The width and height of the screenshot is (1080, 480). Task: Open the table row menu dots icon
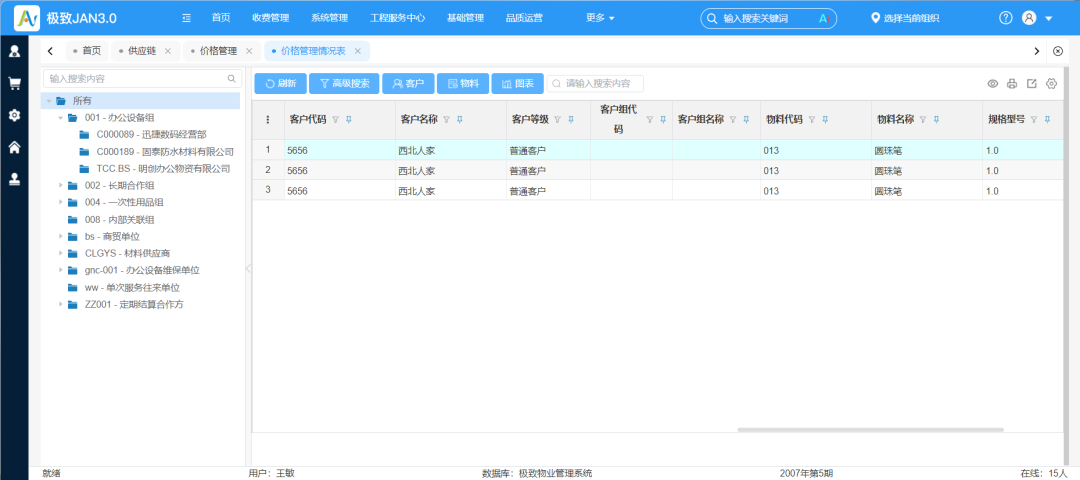[x=268, y=120]
